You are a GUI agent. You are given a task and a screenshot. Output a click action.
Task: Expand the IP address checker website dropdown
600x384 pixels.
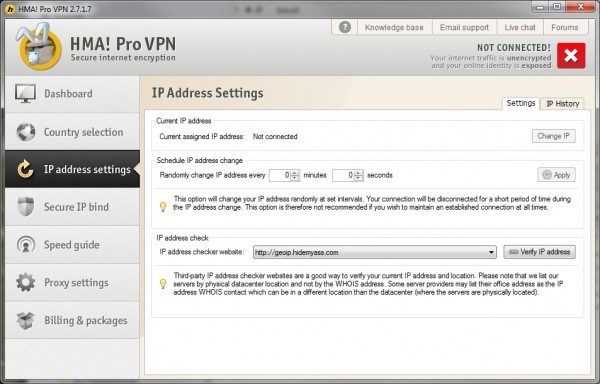[491, 252]
